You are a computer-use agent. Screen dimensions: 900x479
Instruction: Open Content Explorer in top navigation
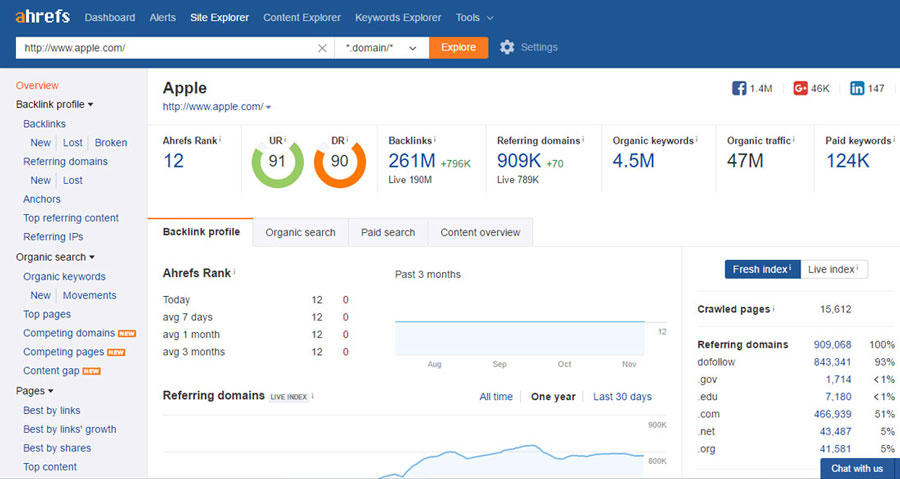coord(302,17)
